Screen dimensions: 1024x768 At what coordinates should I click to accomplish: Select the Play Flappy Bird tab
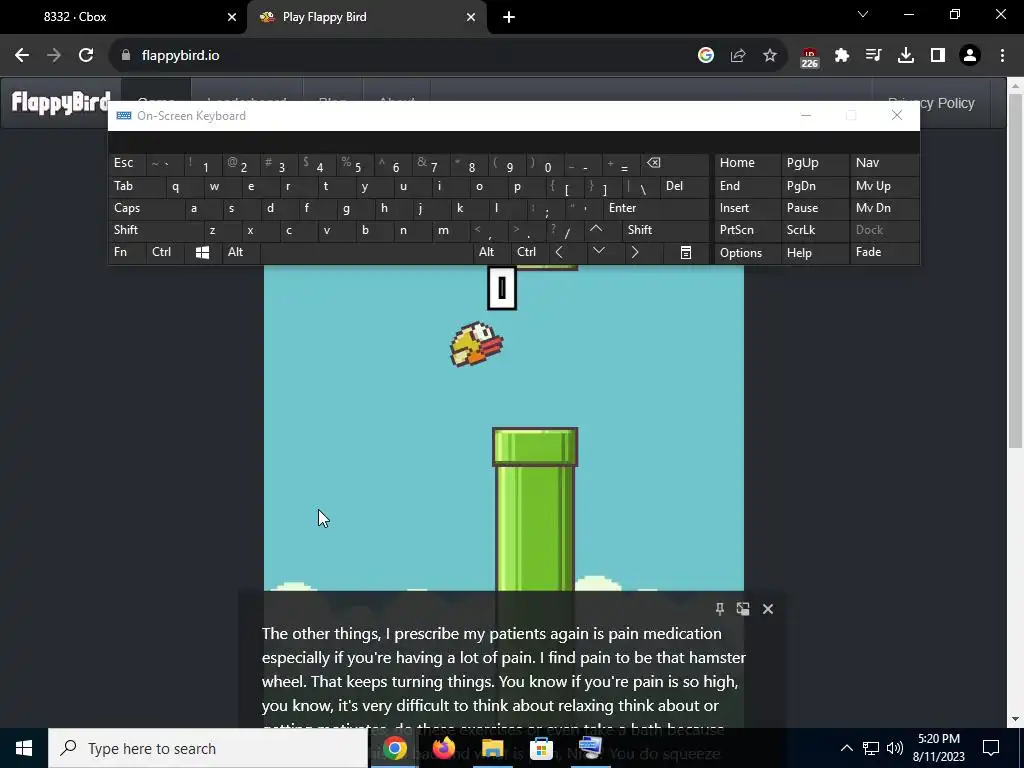[x=367, y=17]
